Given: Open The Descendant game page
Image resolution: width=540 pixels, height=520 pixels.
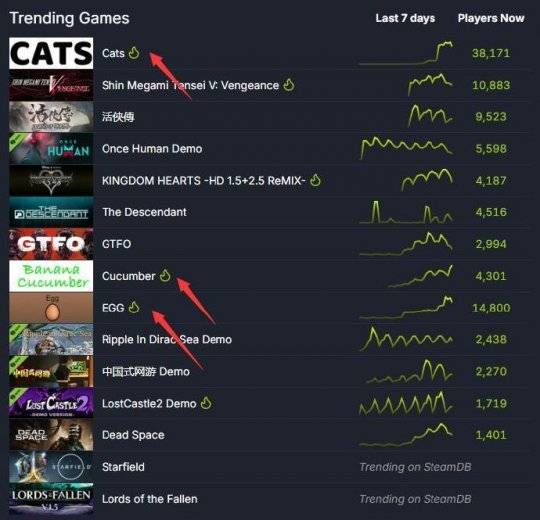Looking at the screenshot, I should coord(144,212).
